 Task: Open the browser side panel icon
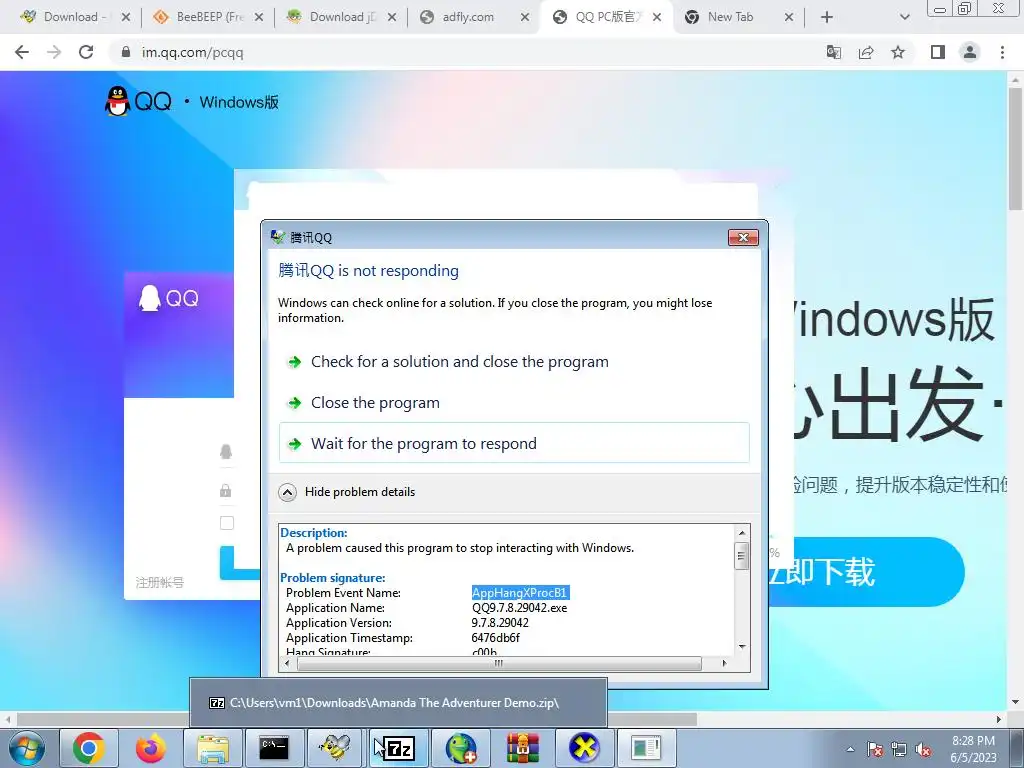click(938, 52)
